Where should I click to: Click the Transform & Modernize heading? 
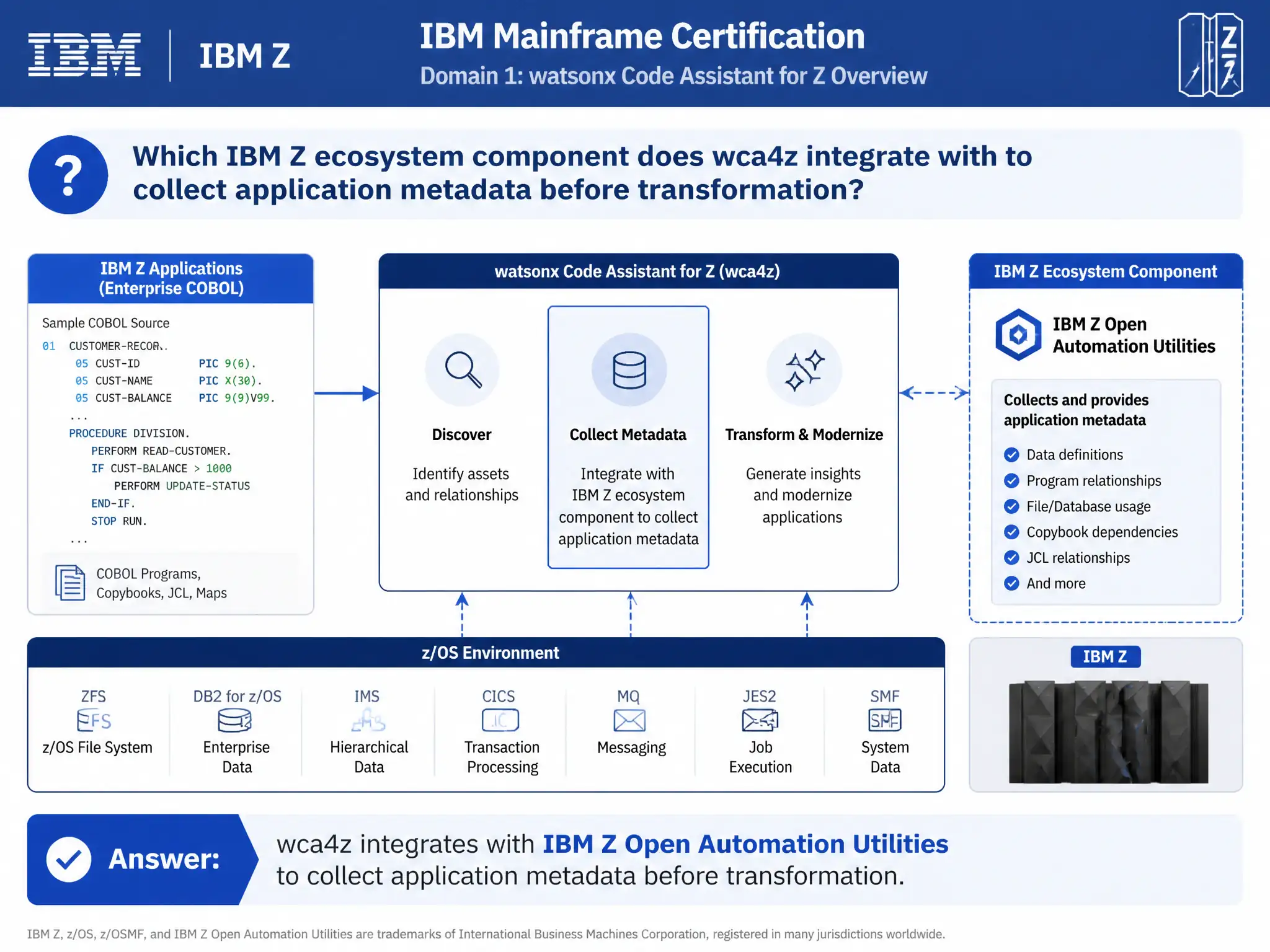[x=804, y=435]
